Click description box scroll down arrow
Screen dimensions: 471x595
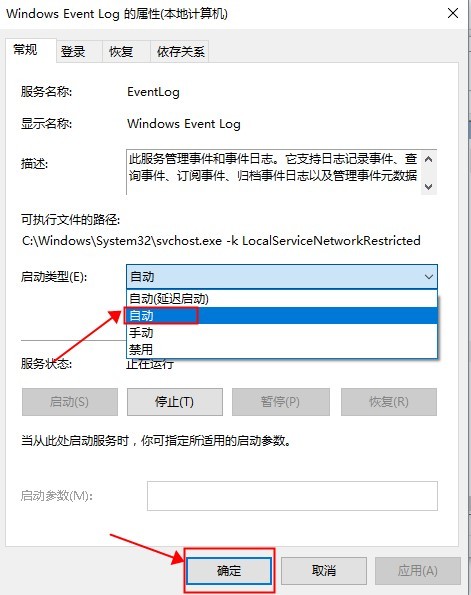click(x=428, y=186)
